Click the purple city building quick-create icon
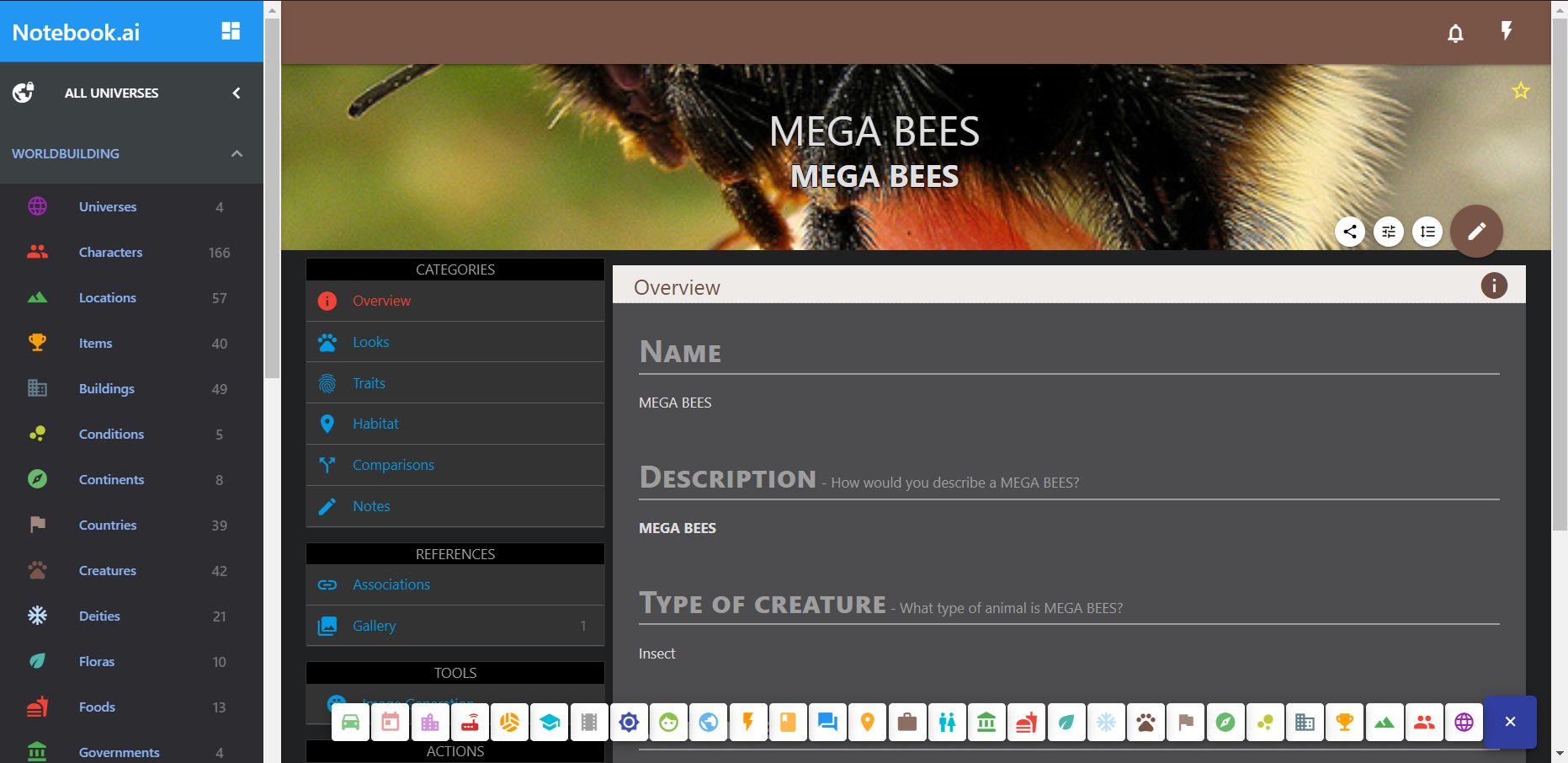The height and width of the screenshot is (763, 1568). click(430, 723)
